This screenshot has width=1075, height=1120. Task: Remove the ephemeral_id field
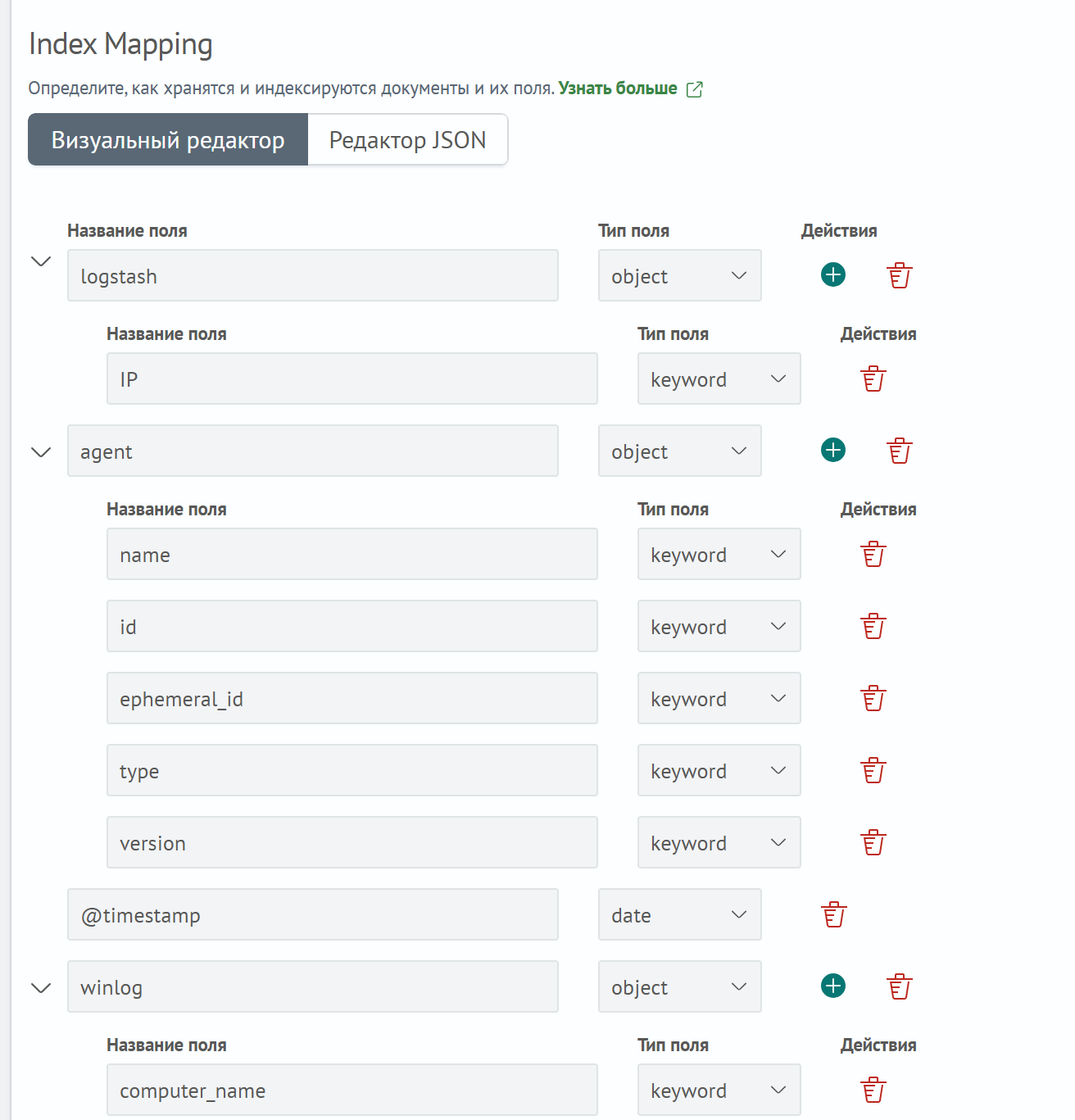coord(873,698)
